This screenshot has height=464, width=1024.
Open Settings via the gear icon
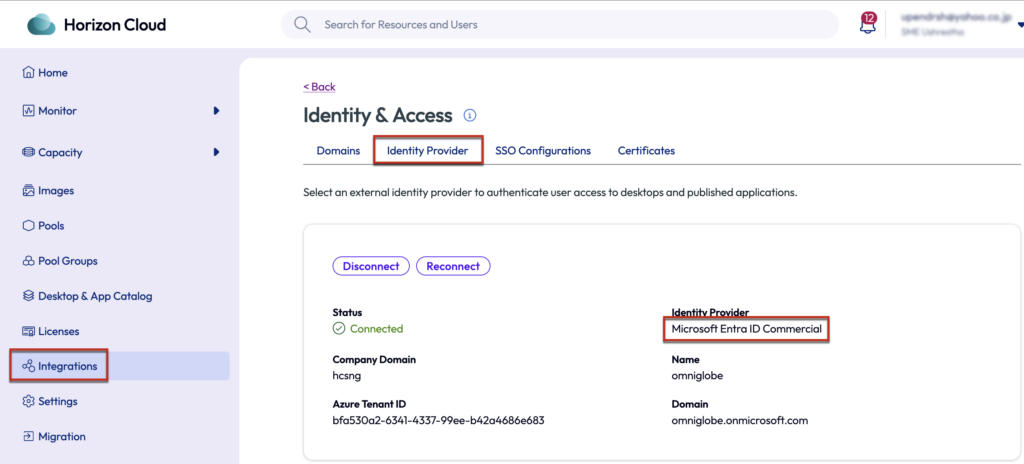tap(28, 401)
